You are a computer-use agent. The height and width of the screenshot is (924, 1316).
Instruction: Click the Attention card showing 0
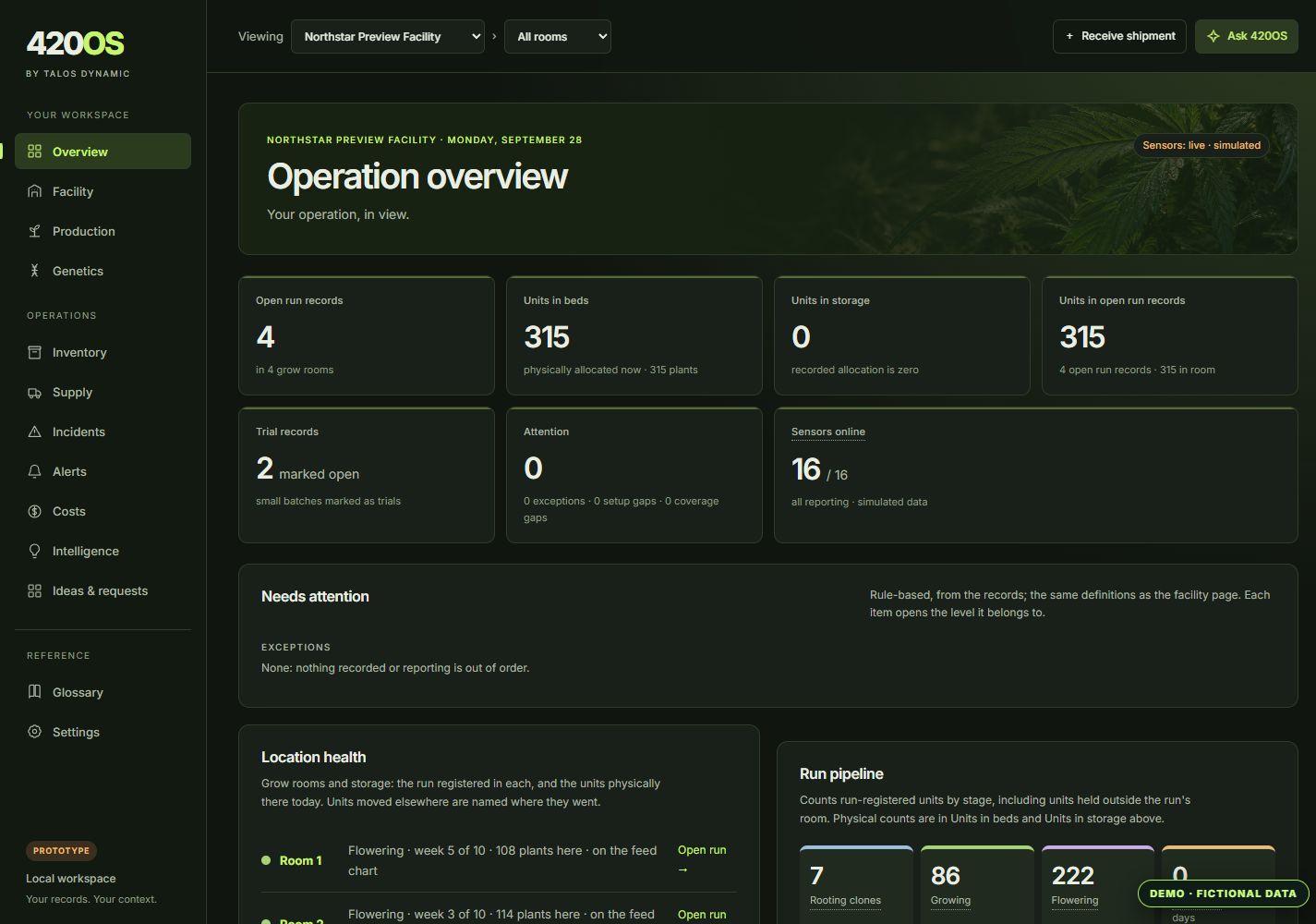pos(634,475)
